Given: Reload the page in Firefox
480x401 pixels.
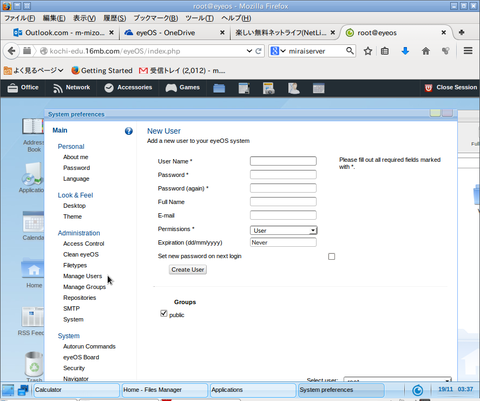Looking at the screenshot, I should coord(258,51).
